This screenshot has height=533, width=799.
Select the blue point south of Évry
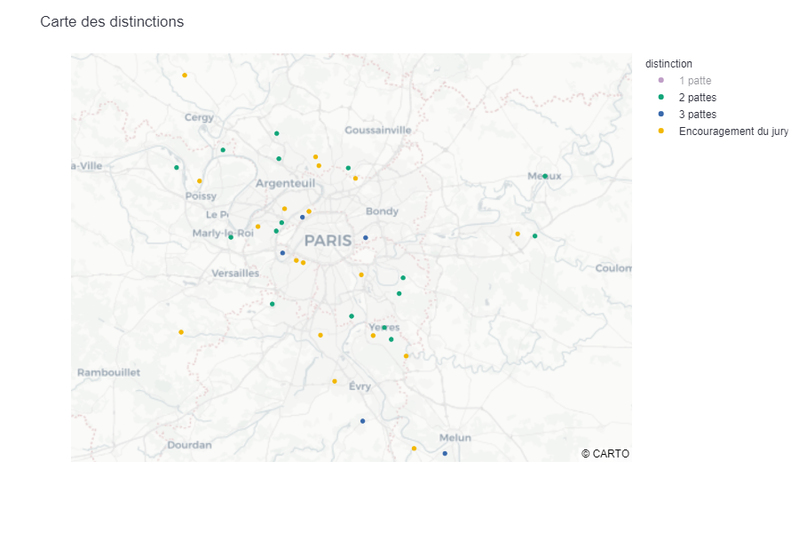363,421
